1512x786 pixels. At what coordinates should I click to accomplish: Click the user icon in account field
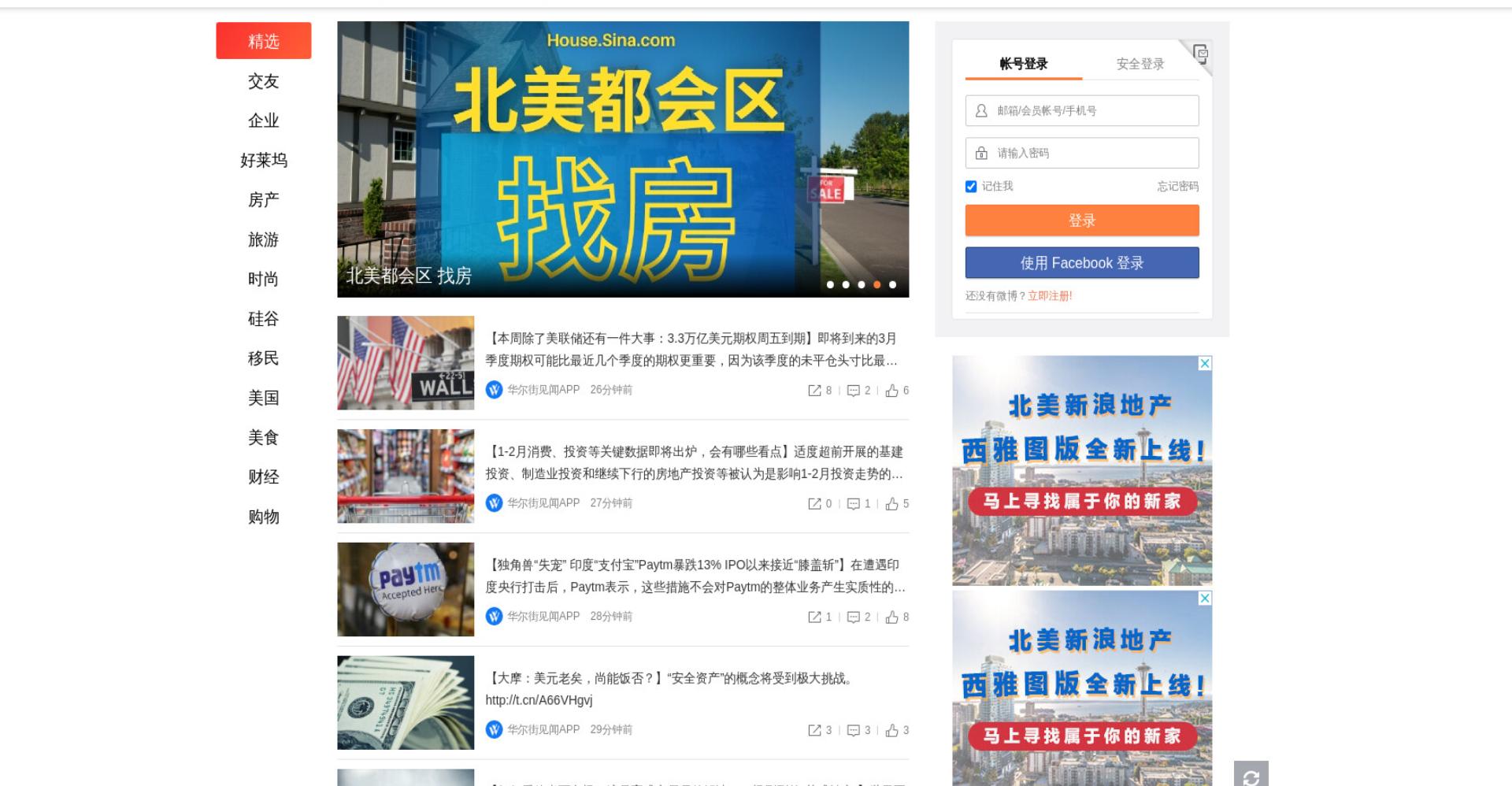coord(981,111)
